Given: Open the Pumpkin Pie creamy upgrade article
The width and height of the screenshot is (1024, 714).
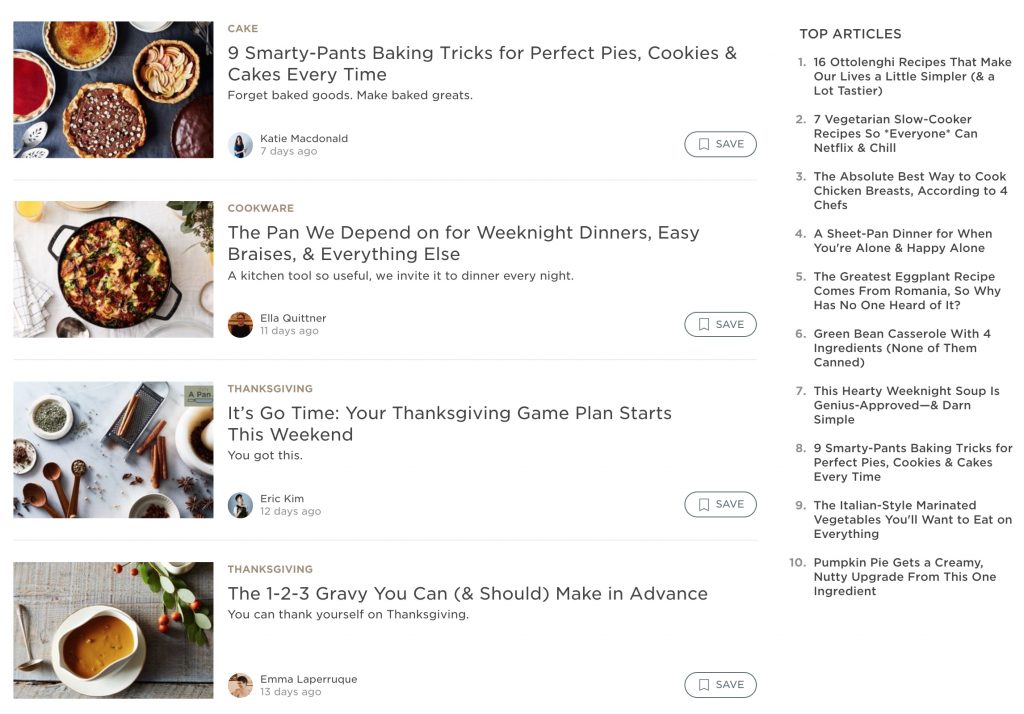Looking at the screenshot, I should click(904, 577).
